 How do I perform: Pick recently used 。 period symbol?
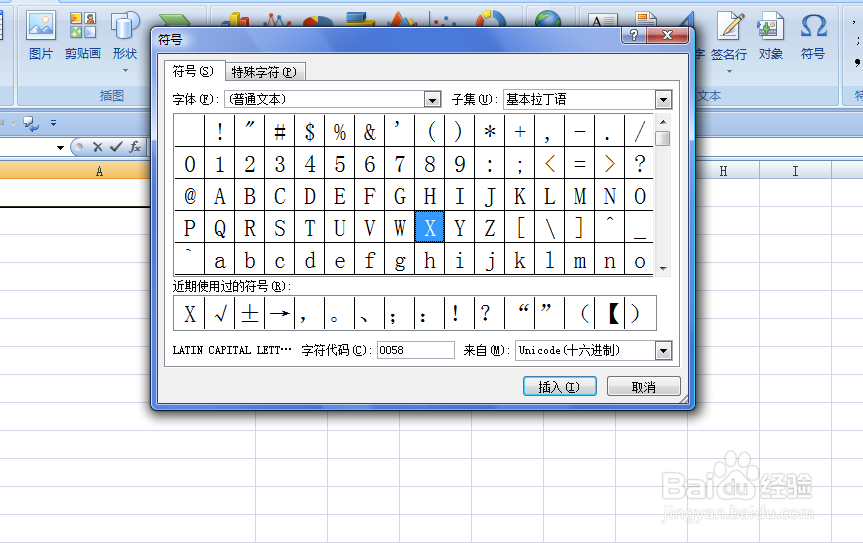click(340, 314)
